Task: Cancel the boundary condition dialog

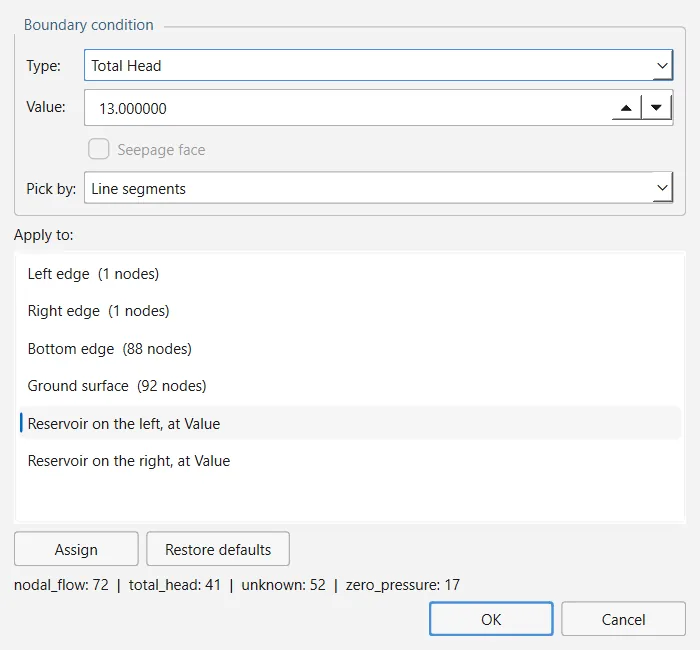Action: [x=623, y=619]
